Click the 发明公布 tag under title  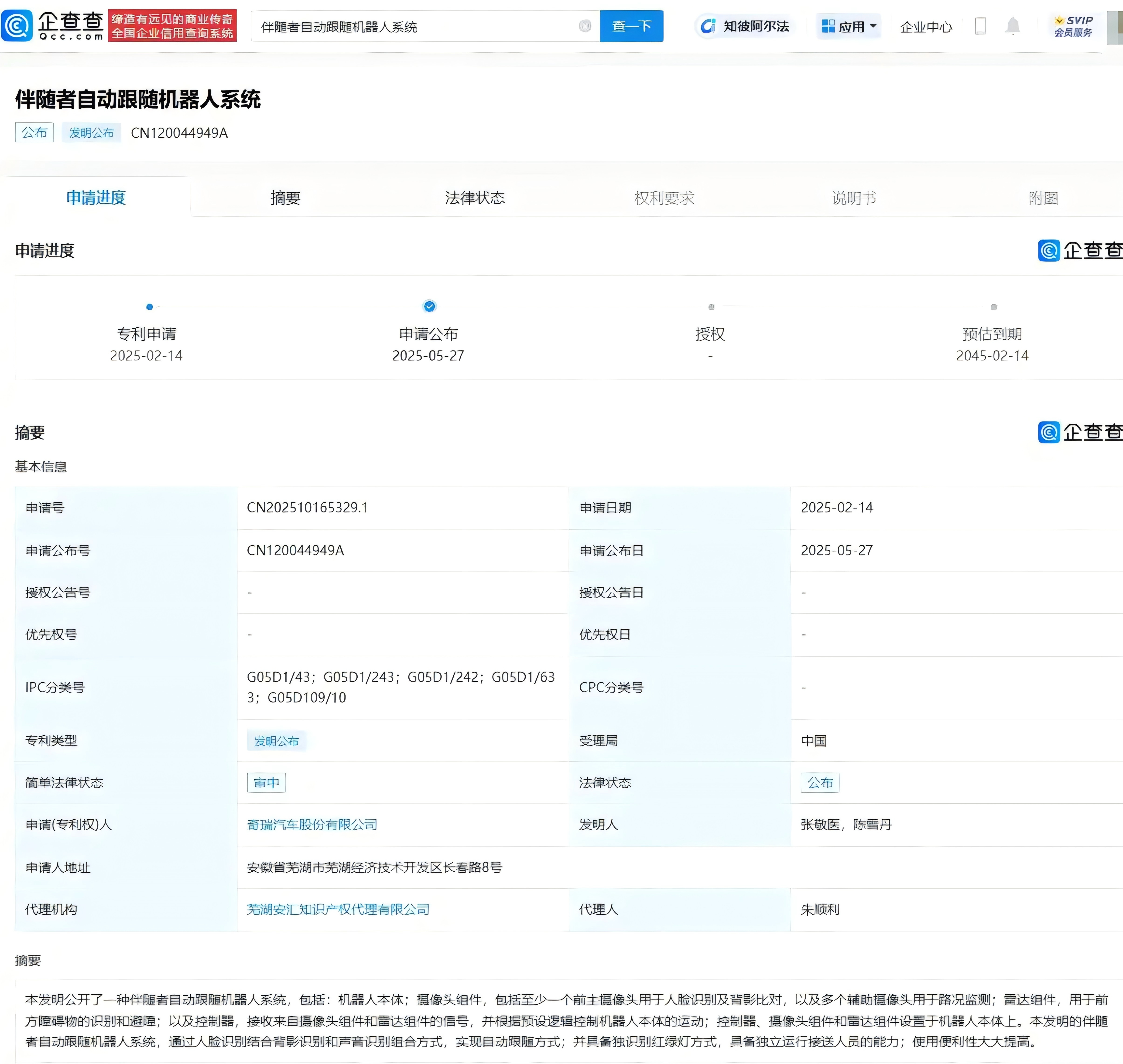[x=91, y=133]
